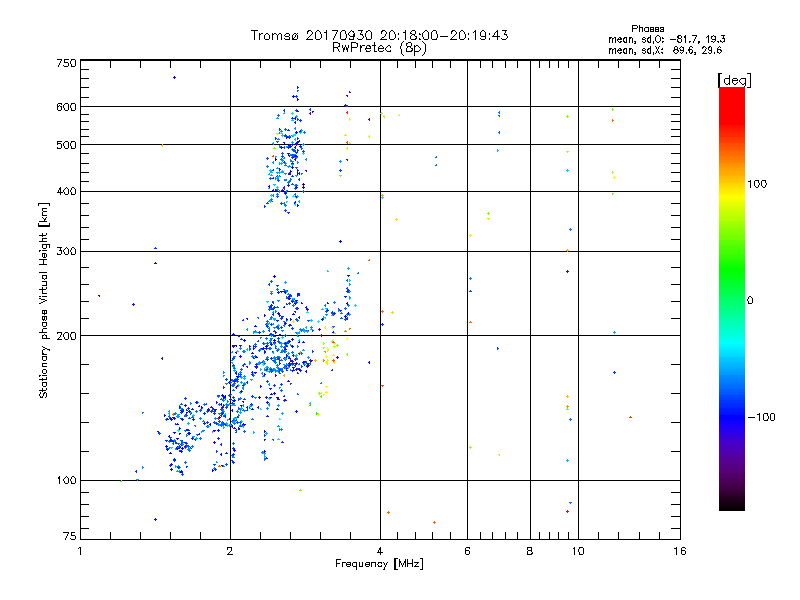Image resolution: width=800 pixels, height=600 pixels.
Task: Click the y-axis tick label '400'
Action: pyautogui.click(x=66, y=191)
